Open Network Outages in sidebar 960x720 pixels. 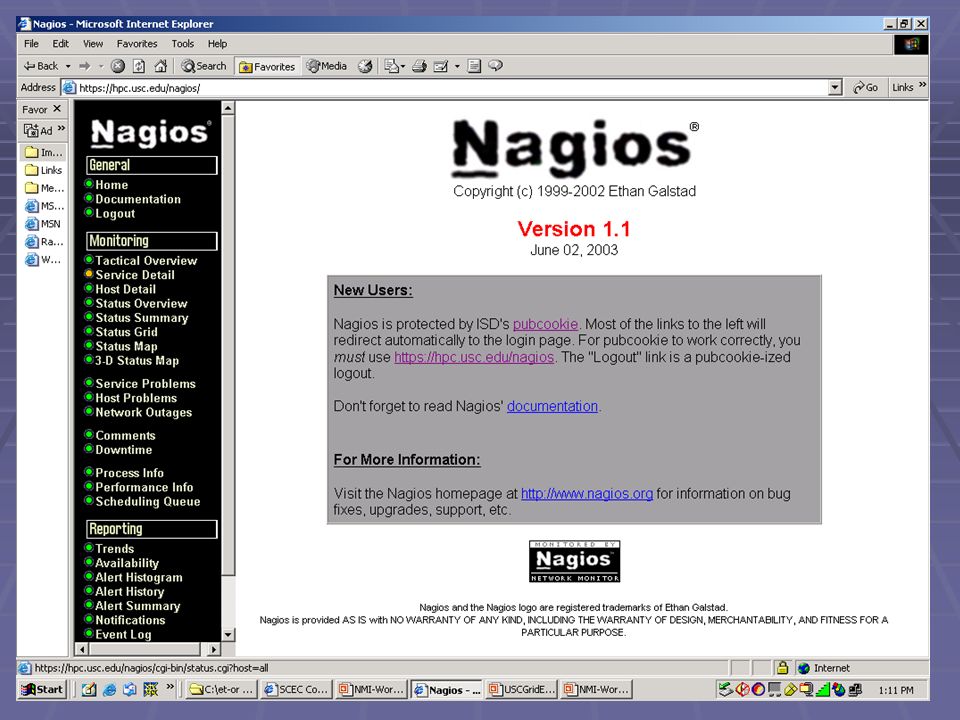pos(143,412)
